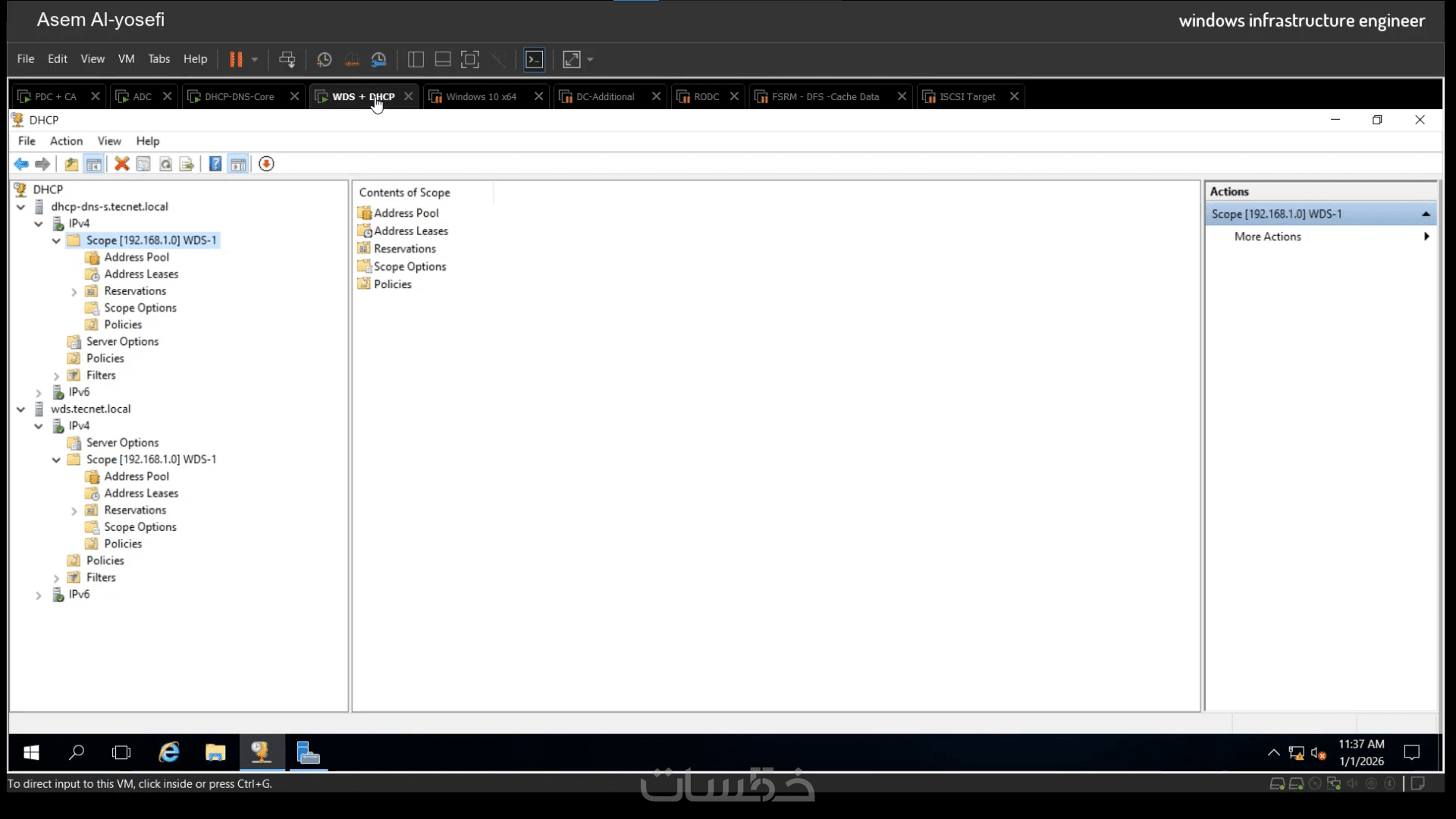Open the DHCP Action menu

tap(66, 141)
